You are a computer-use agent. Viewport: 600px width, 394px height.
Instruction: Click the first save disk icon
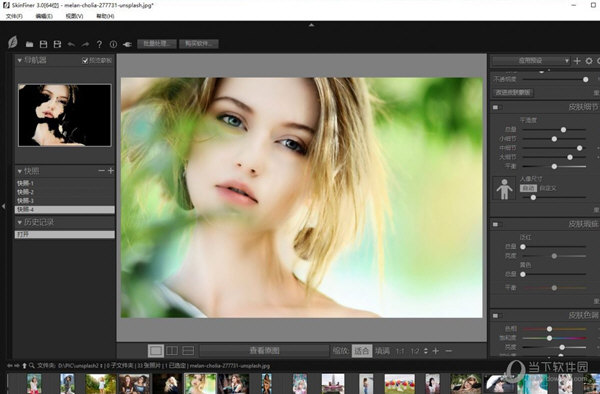click(x=43, y=44)
